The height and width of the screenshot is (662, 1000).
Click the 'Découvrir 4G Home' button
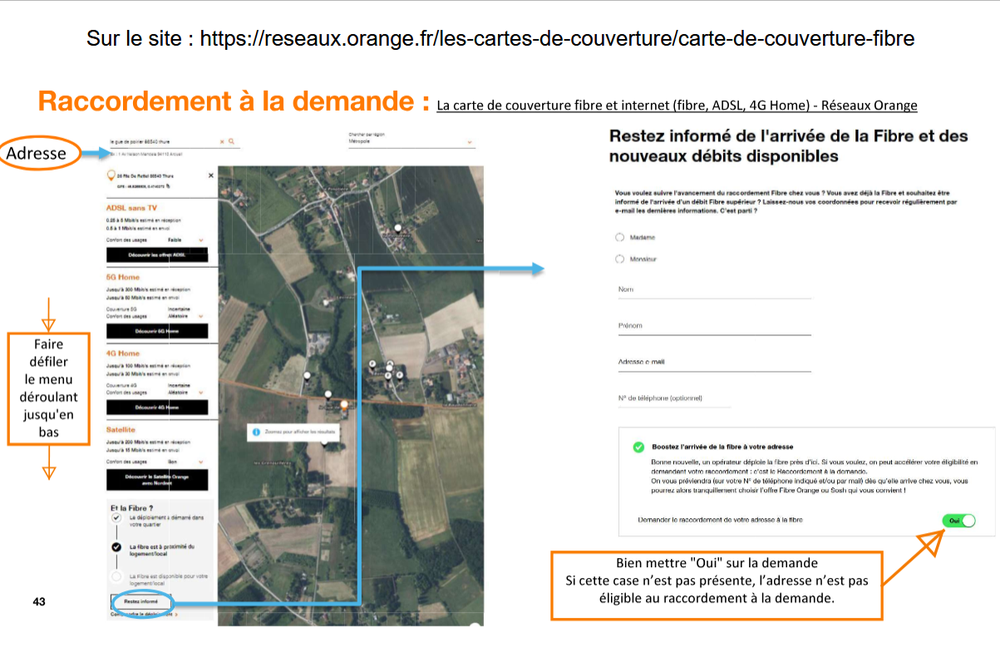point(157,407)
